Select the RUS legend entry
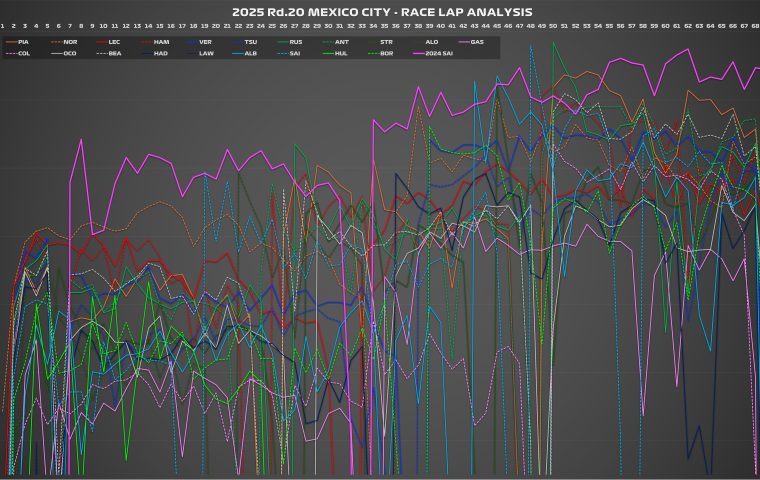Screen dimensions: 760x480 (295, 42)
